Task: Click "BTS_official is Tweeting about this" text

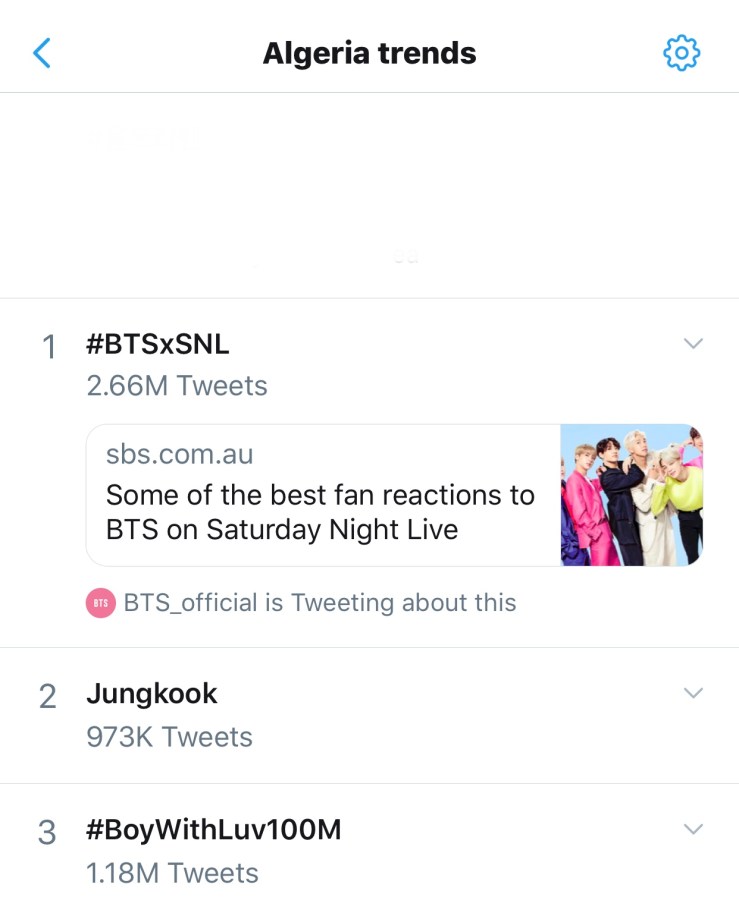Action: [320, 603]
